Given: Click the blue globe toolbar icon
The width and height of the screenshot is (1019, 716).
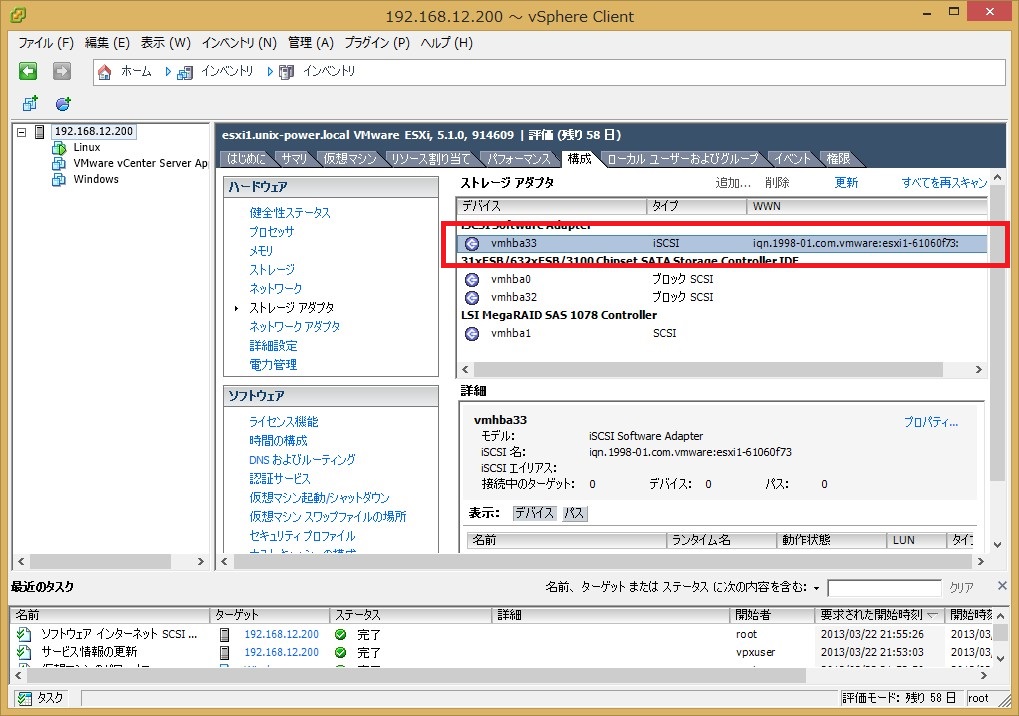Looking at the screenshot, I should [63, 103].
